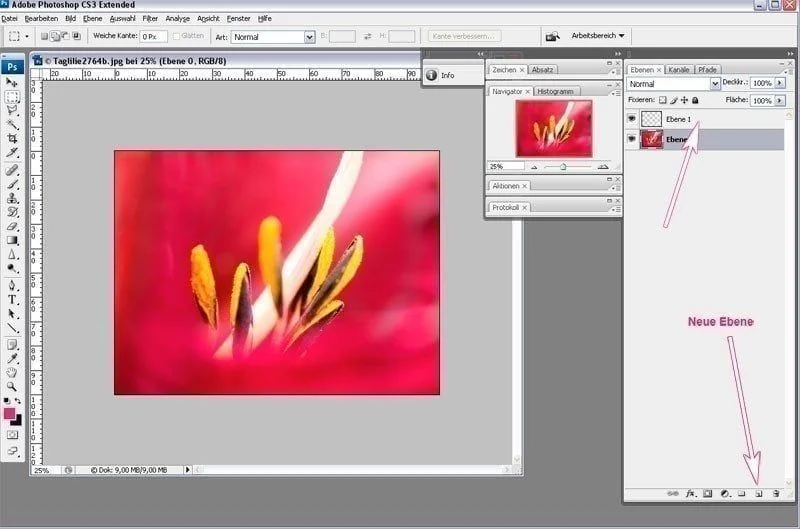The image size is (800, 529).
Task: Open the Art style dropdown
Action: (x=309, y=37)
